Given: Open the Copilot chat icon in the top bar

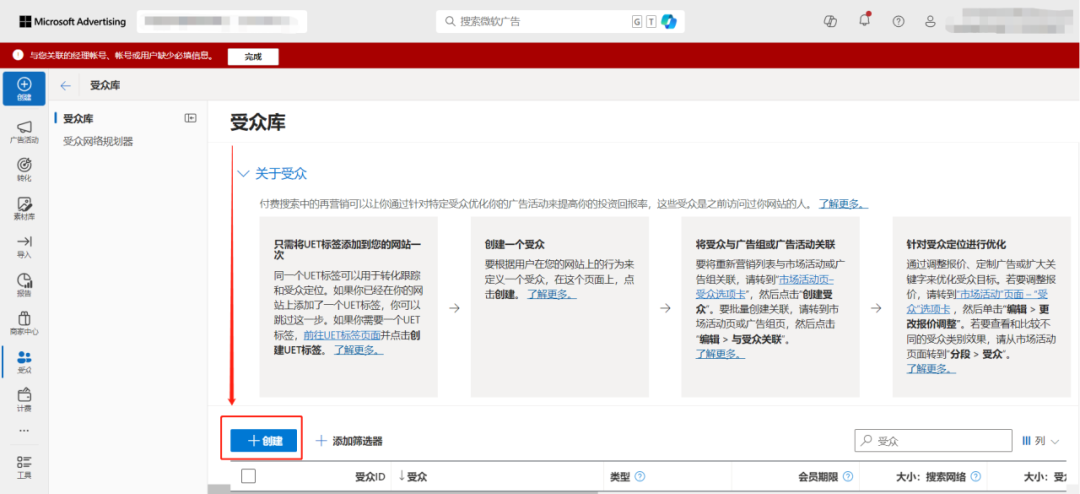Looking at the screenshot, I should pos(830,21).
